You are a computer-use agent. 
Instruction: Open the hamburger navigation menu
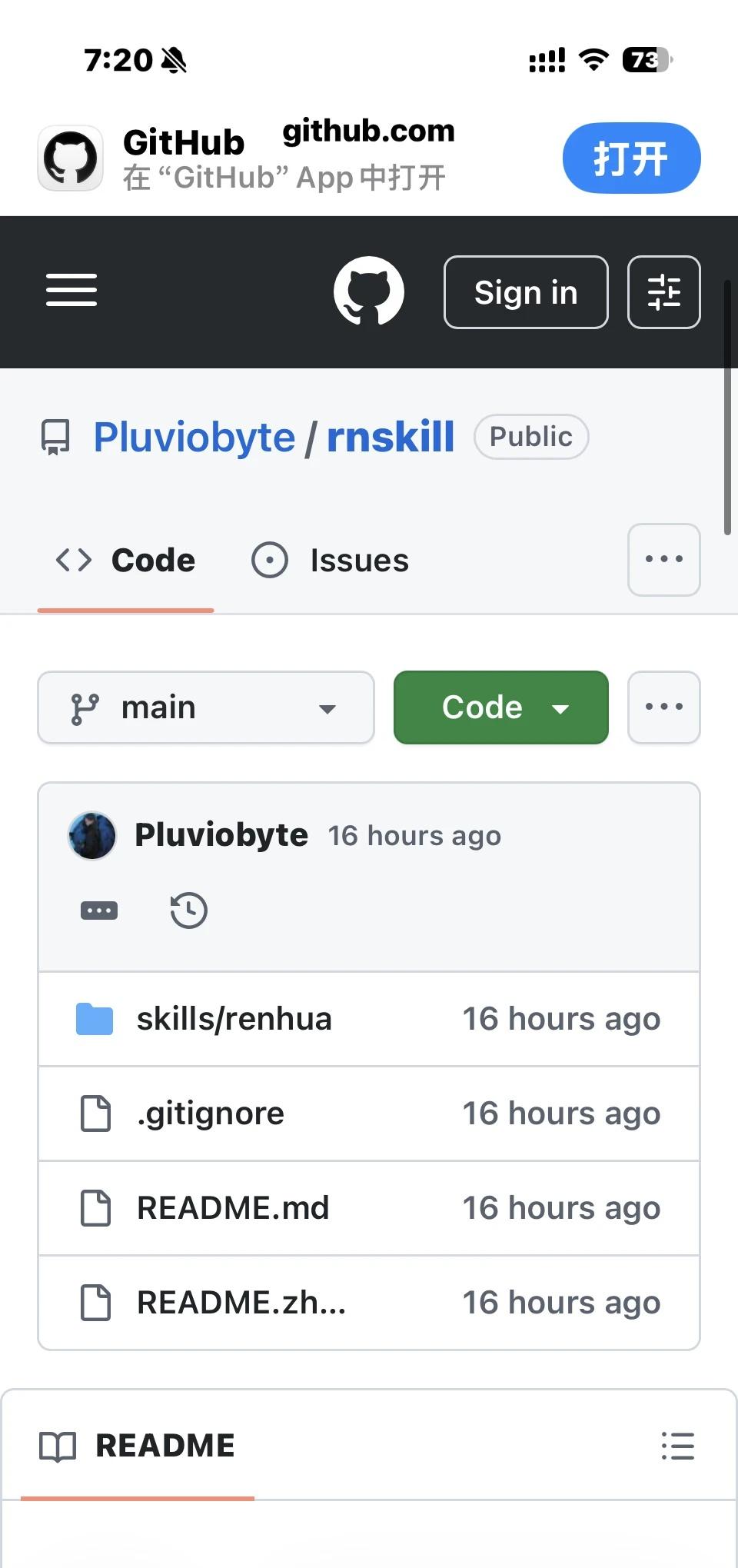[x=71, y=290]
